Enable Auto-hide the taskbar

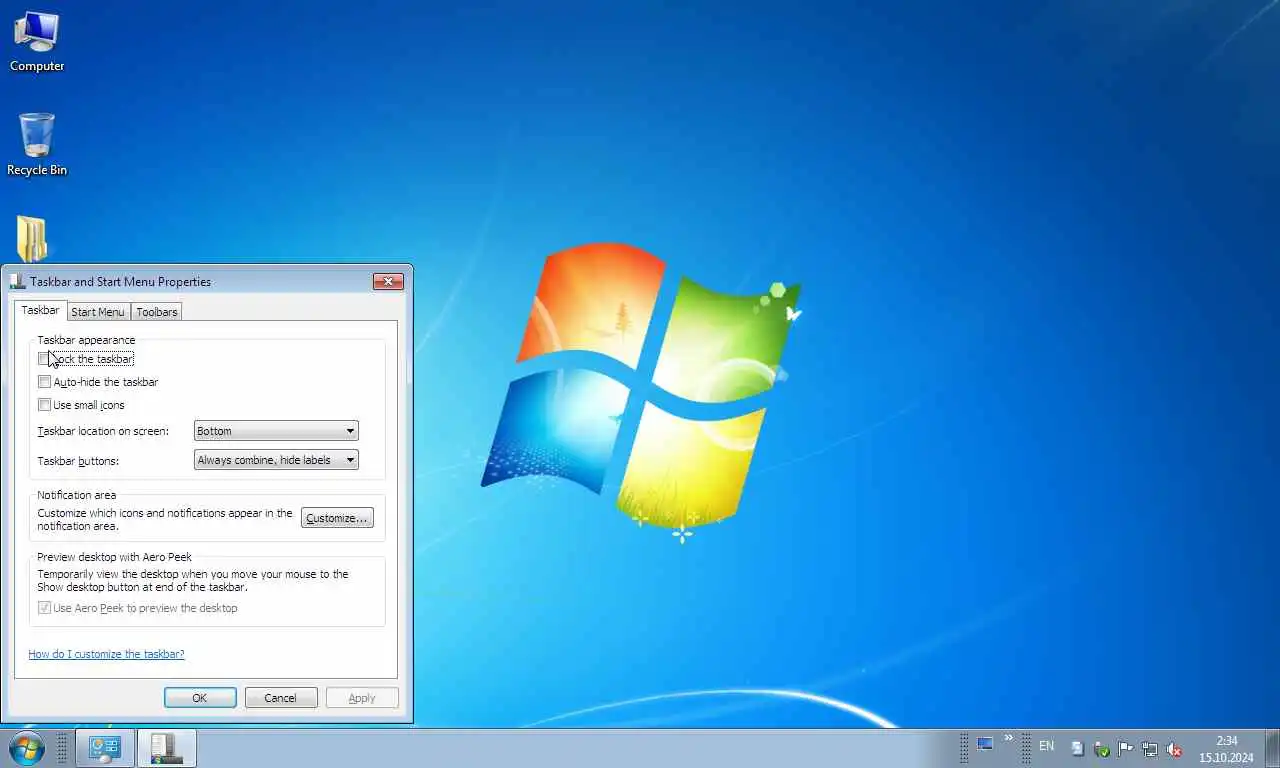click(x=44, y=382)
